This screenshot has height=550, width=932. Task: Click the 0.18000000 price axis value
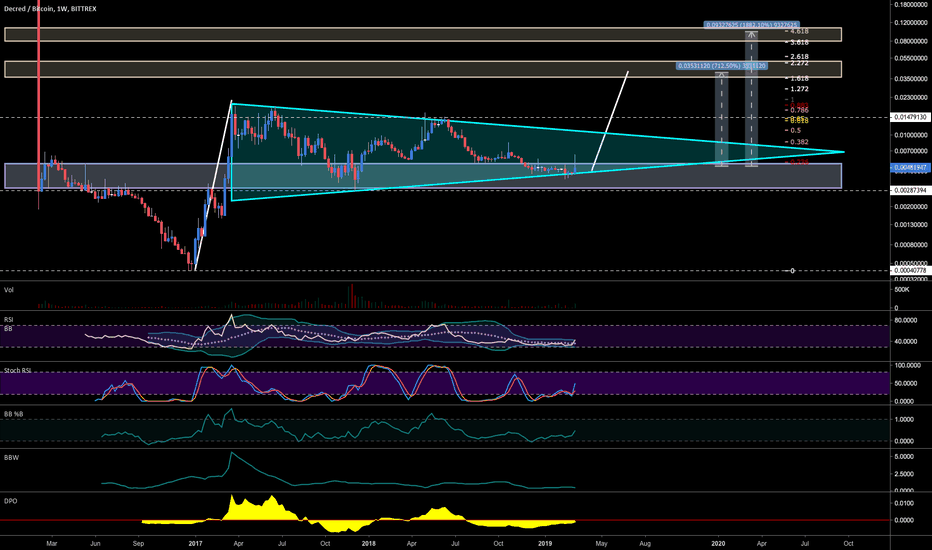point(911,5)
